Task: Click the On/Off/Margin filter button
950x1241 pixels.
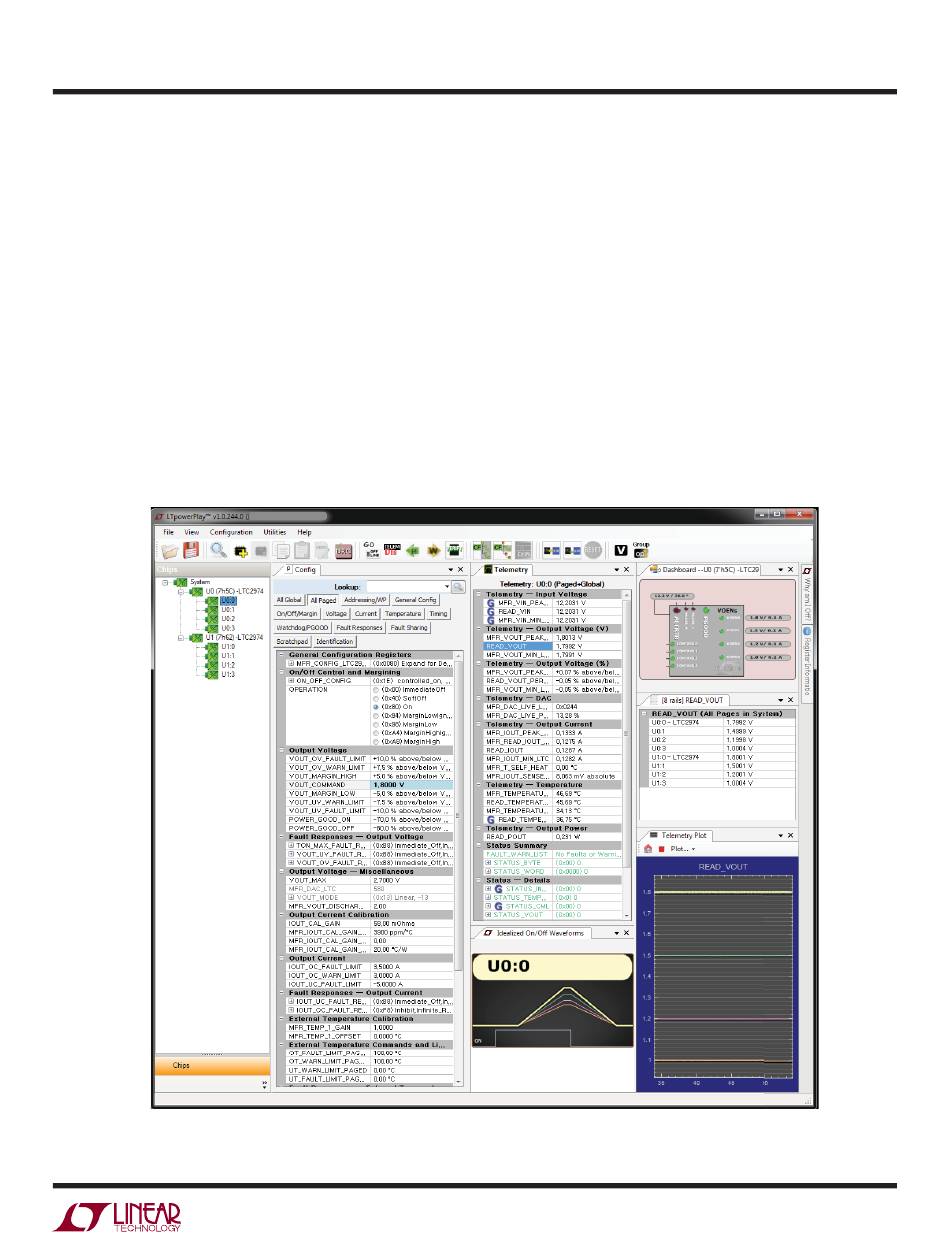Action: pos(297,614)
